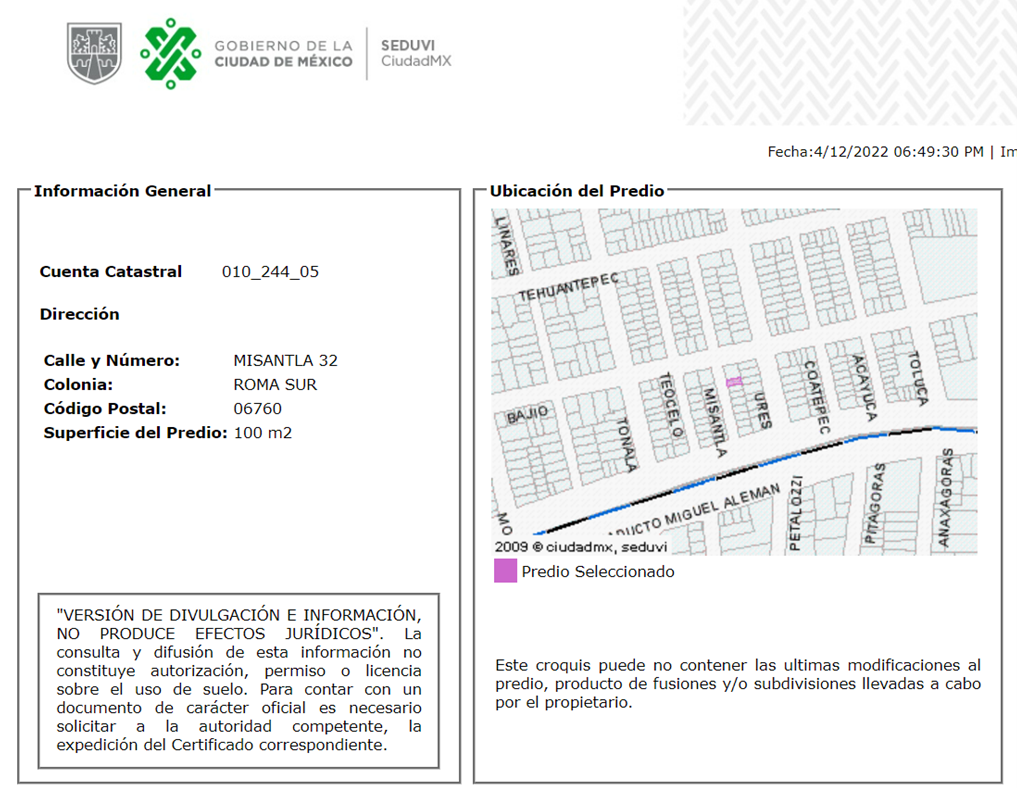This screenshot has height=788, width=1017.
Task: Select the Colonia value ROMA SUR
Action: coord(275,385)
